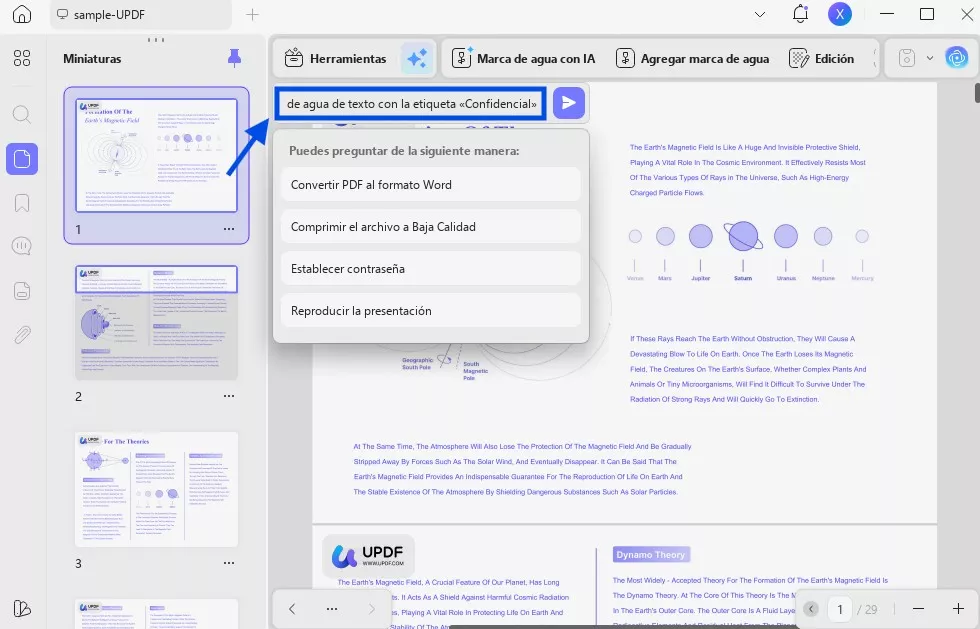980x629 pixels.
Task: Click the Dynamo Theory heading
Action: coord(651,555)
